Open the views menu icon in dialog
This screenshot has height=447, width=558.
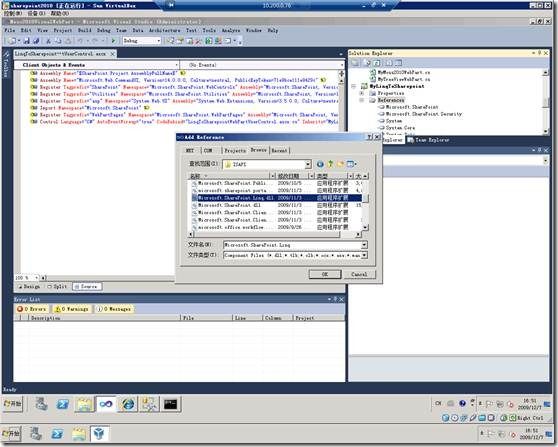pyautogui.click(x=351, y=164)
